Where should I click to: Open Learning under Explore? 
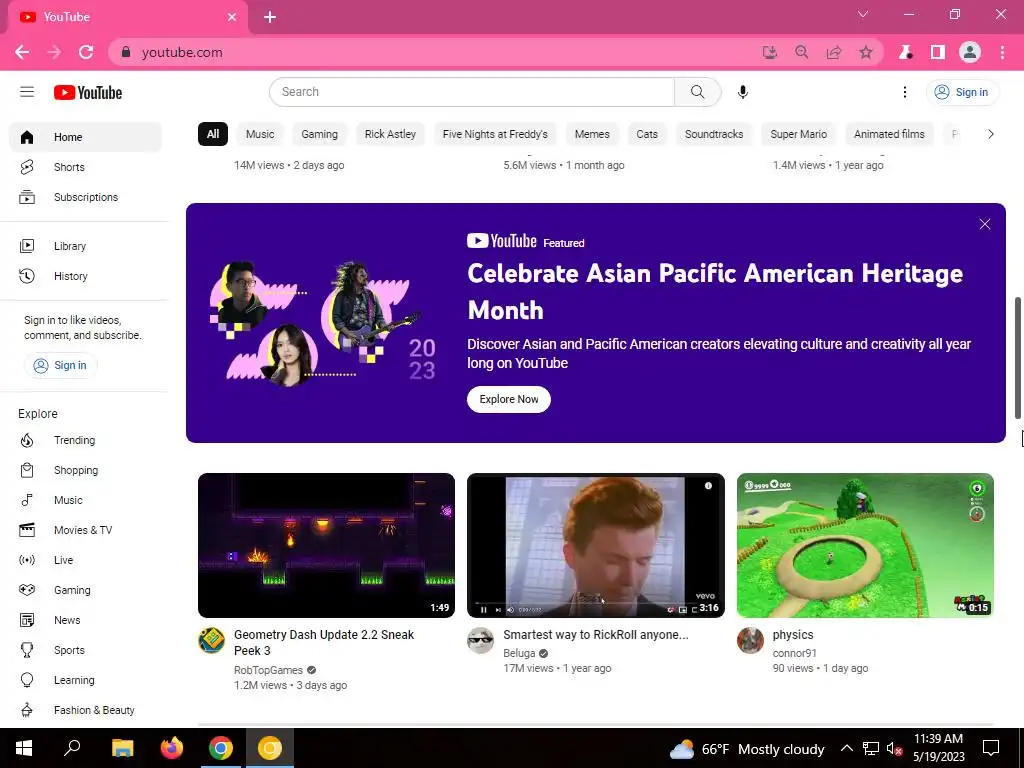85,680
